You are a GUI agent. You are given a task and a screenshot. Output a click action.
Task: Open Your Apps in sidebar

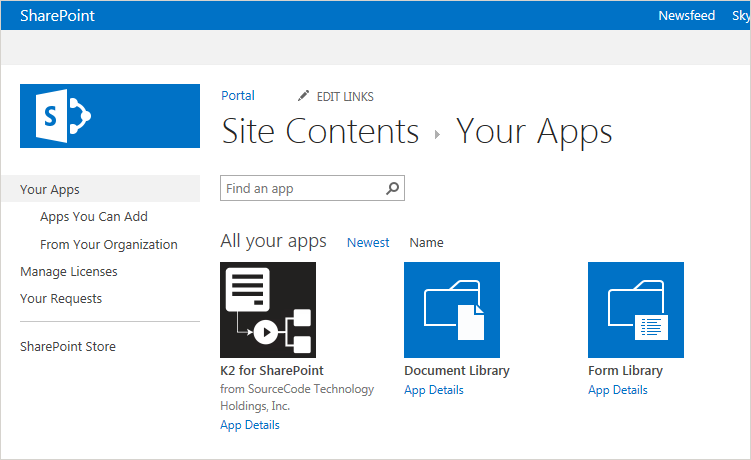(50, 189)
